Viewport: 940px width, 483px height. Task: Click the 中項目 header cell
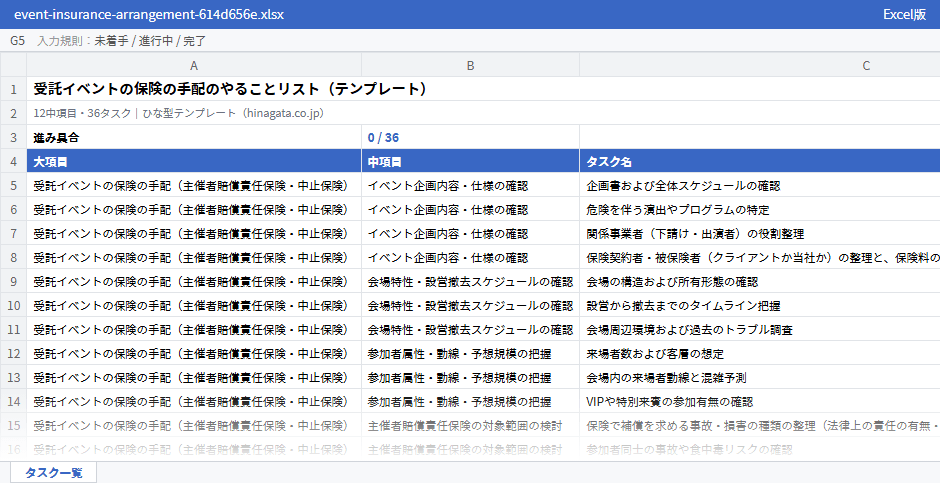470,162
